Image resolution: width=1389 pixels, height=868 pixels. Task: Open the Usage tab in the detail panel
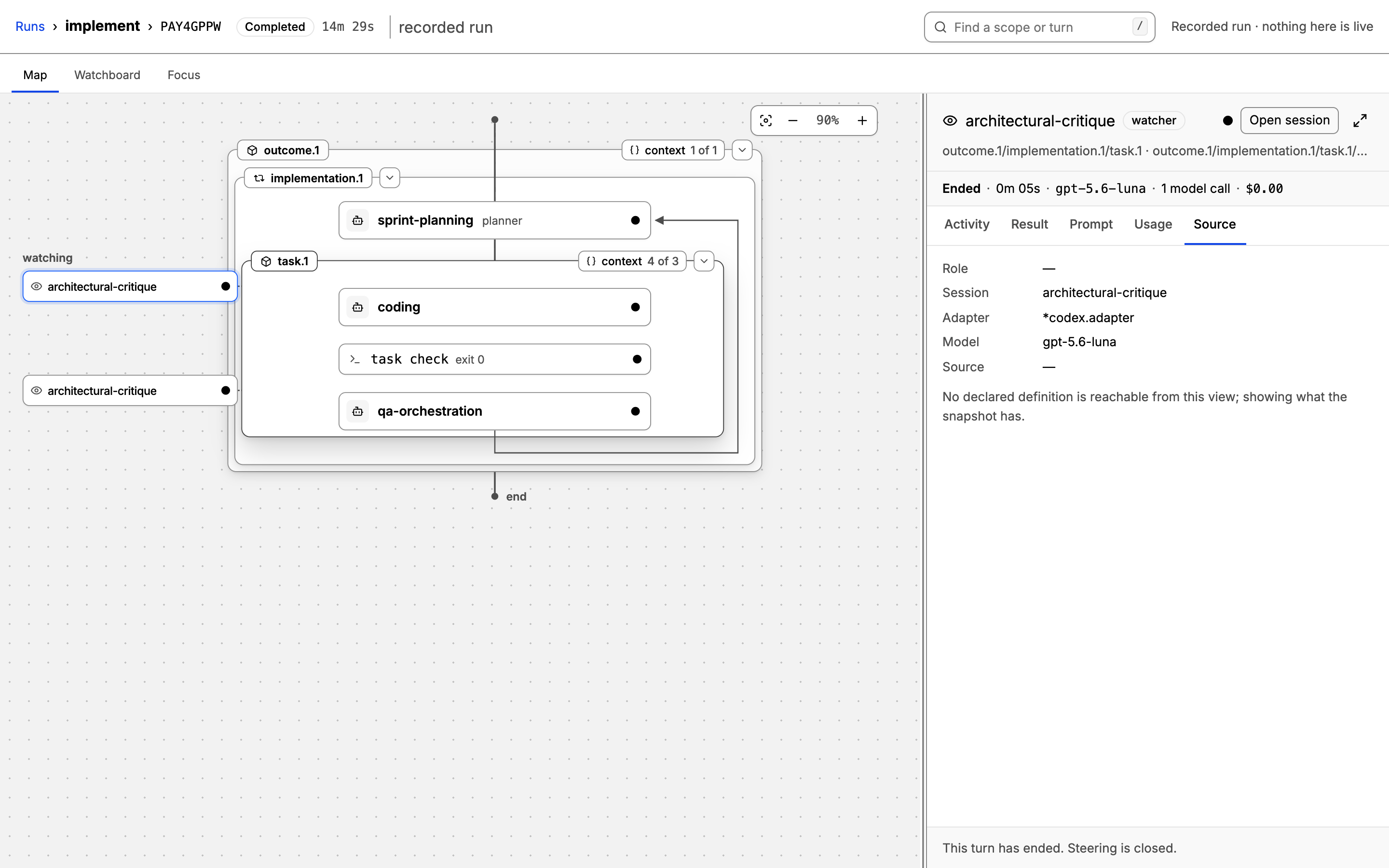[x=1153, y=224]
